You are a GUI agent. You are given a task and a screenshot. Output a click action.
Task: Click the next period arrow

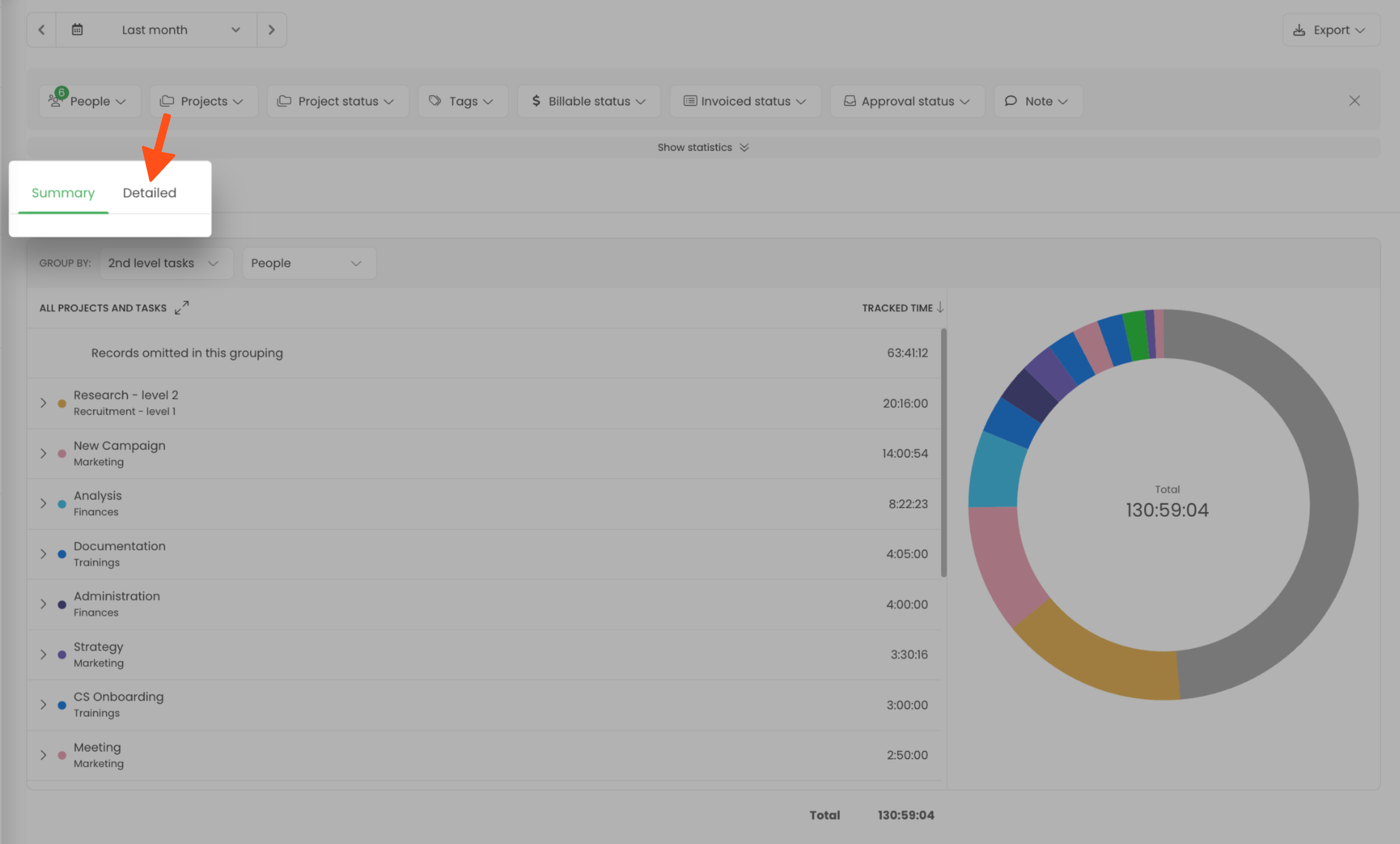click(272, 29)
